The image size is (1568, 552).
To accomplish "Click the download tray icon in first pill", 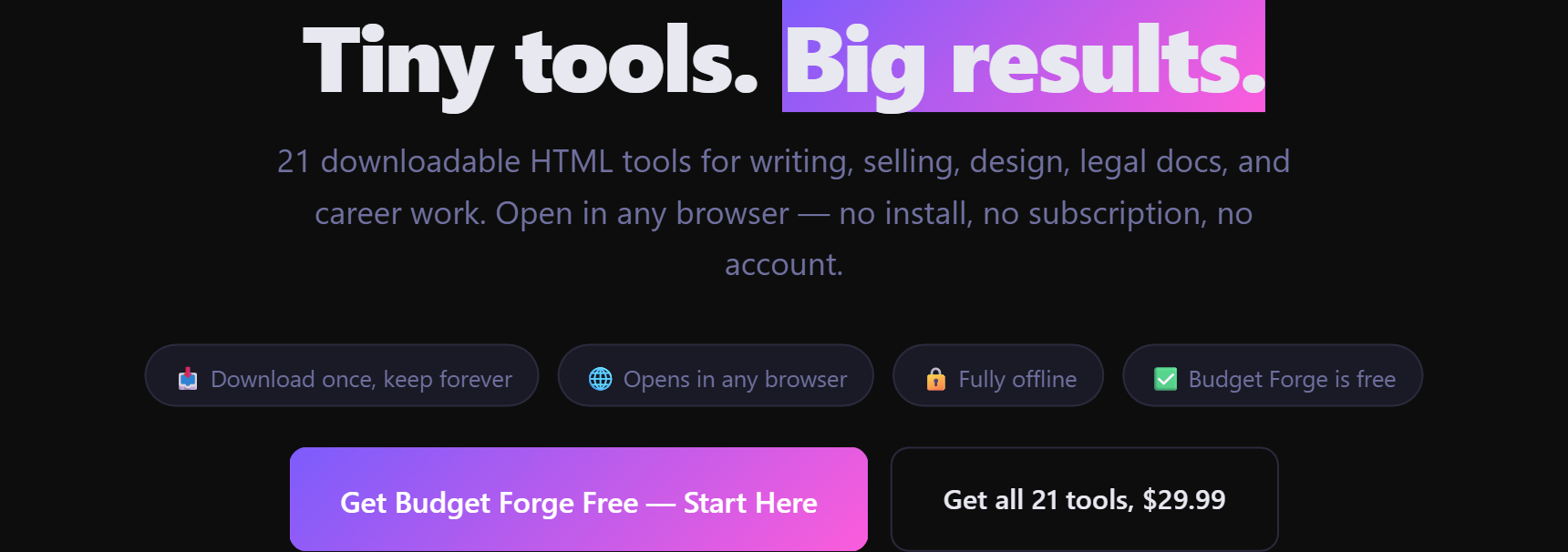I will pyautogui.click(x=188, y=379).
